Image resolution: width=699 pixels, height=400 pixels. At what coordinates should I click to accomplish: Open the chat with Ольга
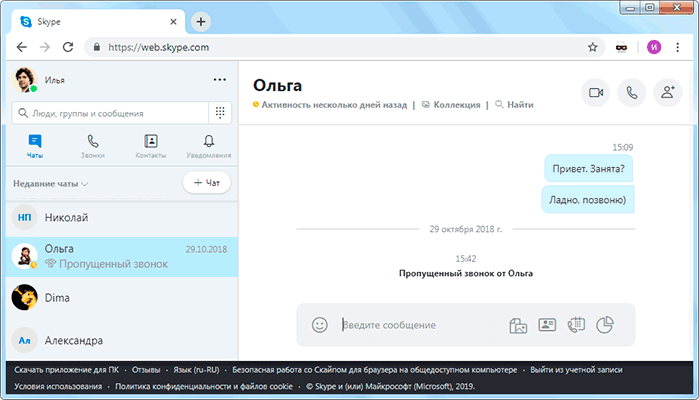click(x=122, y=256)
